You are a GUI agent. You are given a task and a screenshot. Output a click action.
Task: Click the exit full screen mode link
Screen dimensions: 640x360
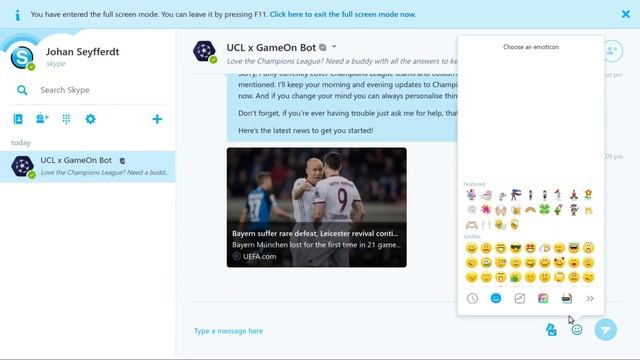pyautogui.click(x=343, y=14)
